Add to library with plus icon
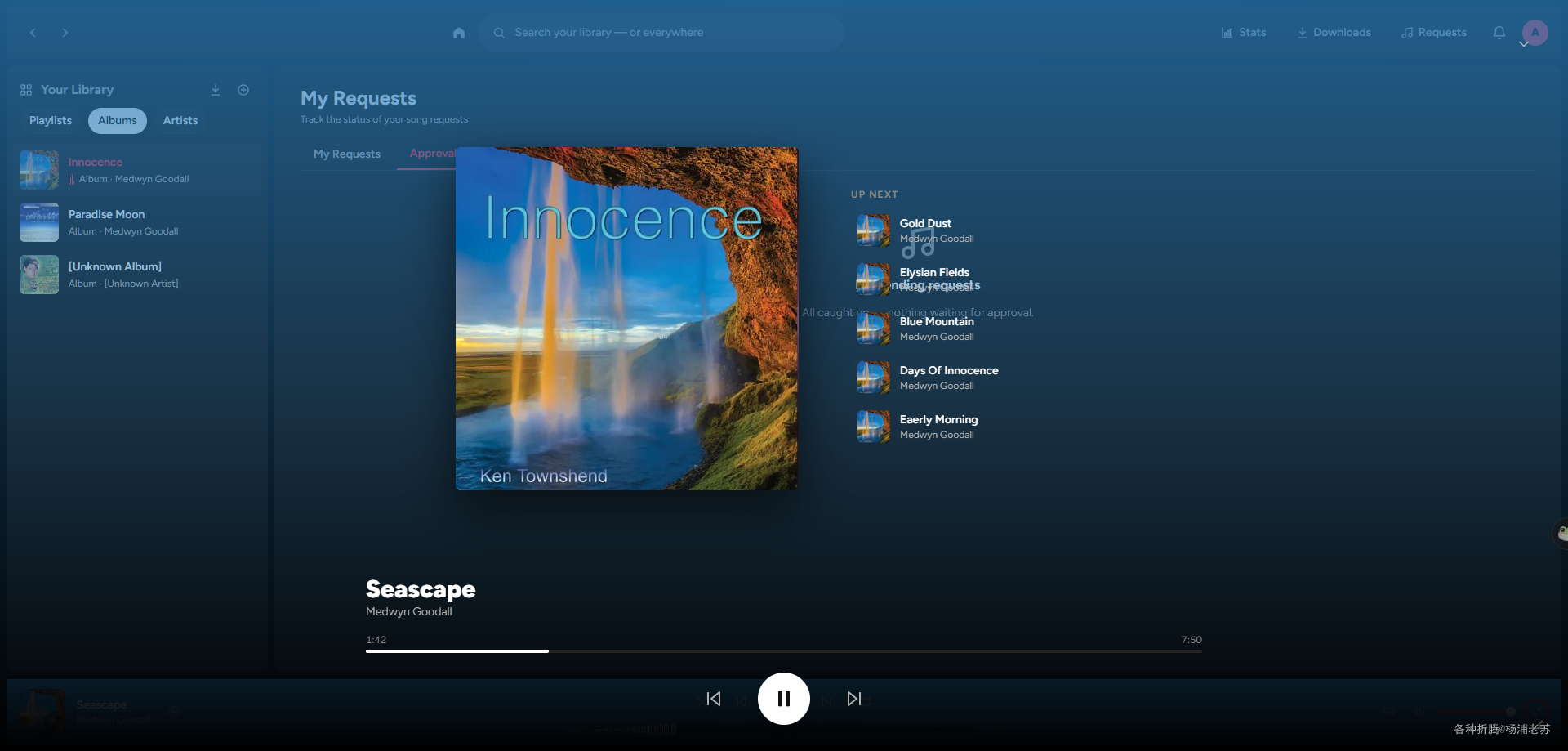 [x=243, y=90]
